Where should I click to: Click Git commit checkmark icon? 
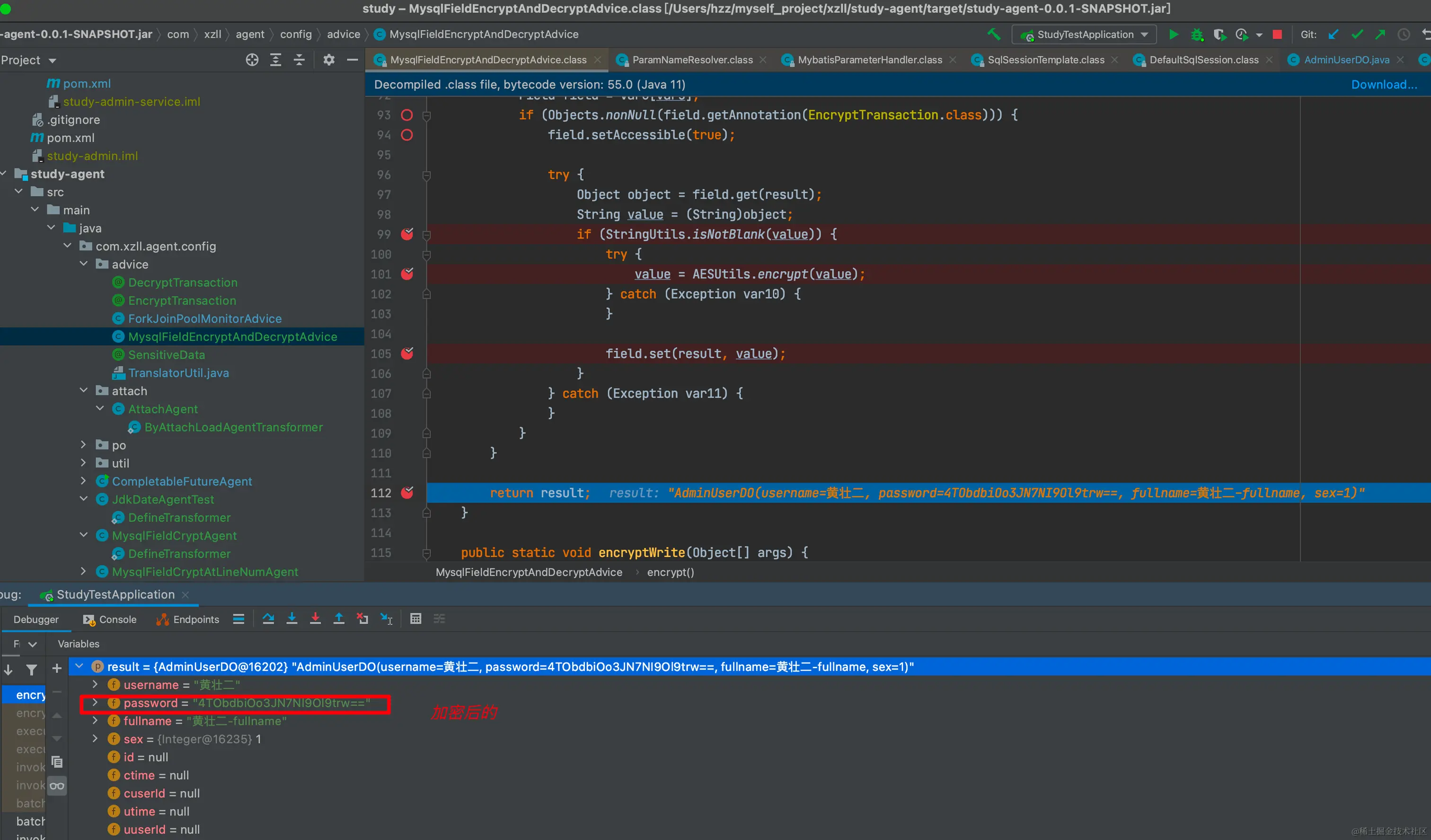[x=1357, y=35]
